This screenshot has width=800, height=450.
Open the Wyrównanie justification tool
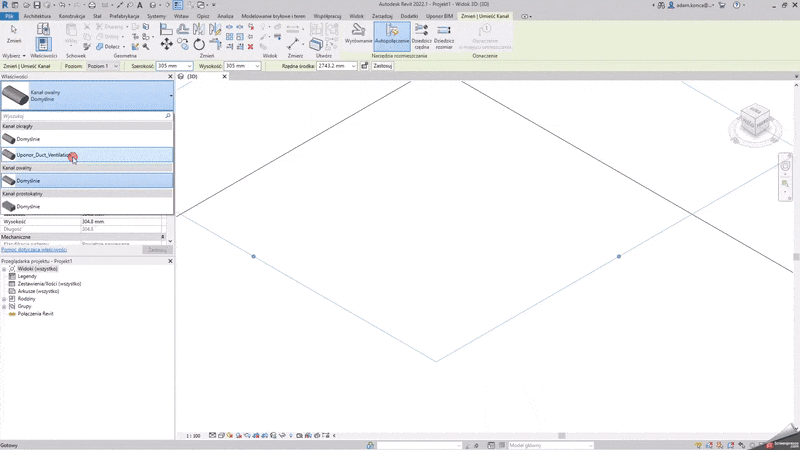point(358,34)
